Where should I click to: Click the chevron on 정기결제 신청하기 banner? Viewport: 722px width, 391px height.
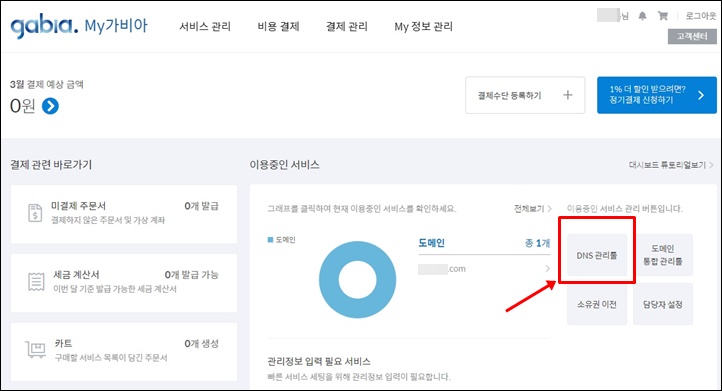[x=701, y=95]
